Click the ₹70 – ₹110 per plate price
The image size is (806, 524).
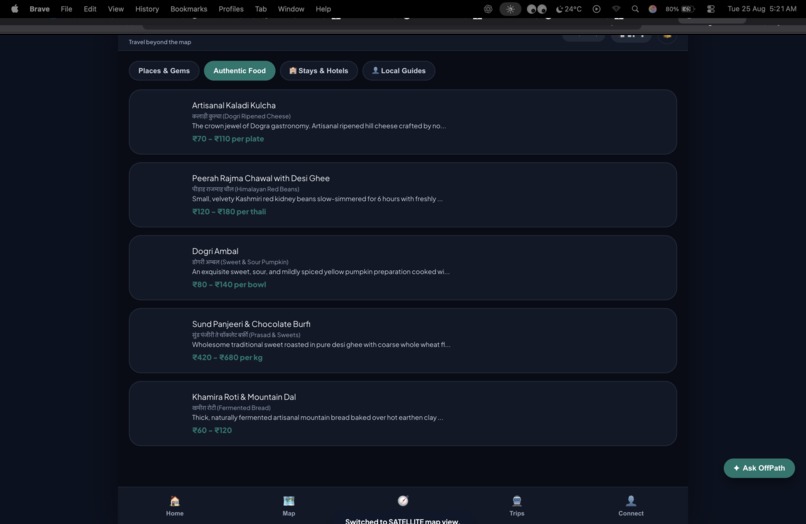[228, 139]
